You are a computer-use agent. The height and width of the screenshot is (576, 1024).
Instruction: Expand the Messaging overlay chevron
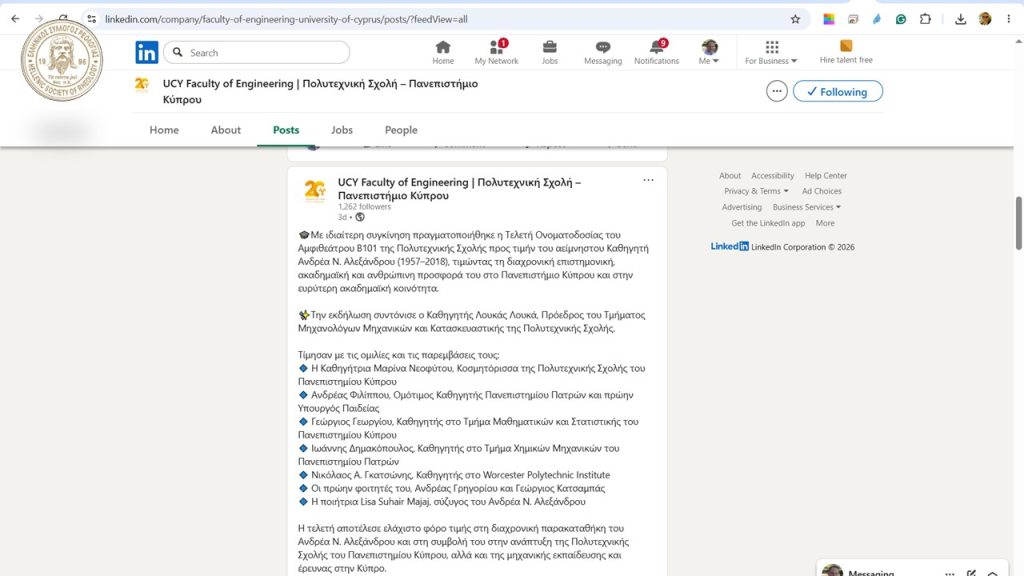[993, 573]
